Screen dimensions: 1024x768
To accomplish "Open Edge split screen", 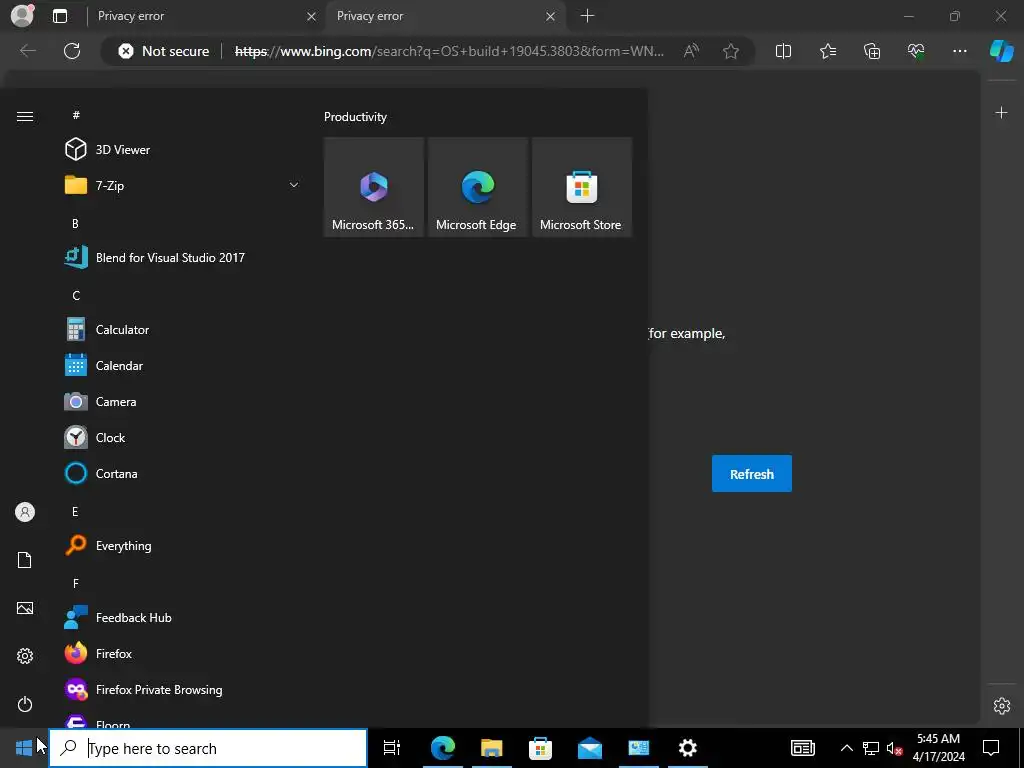I will point(783,51).
